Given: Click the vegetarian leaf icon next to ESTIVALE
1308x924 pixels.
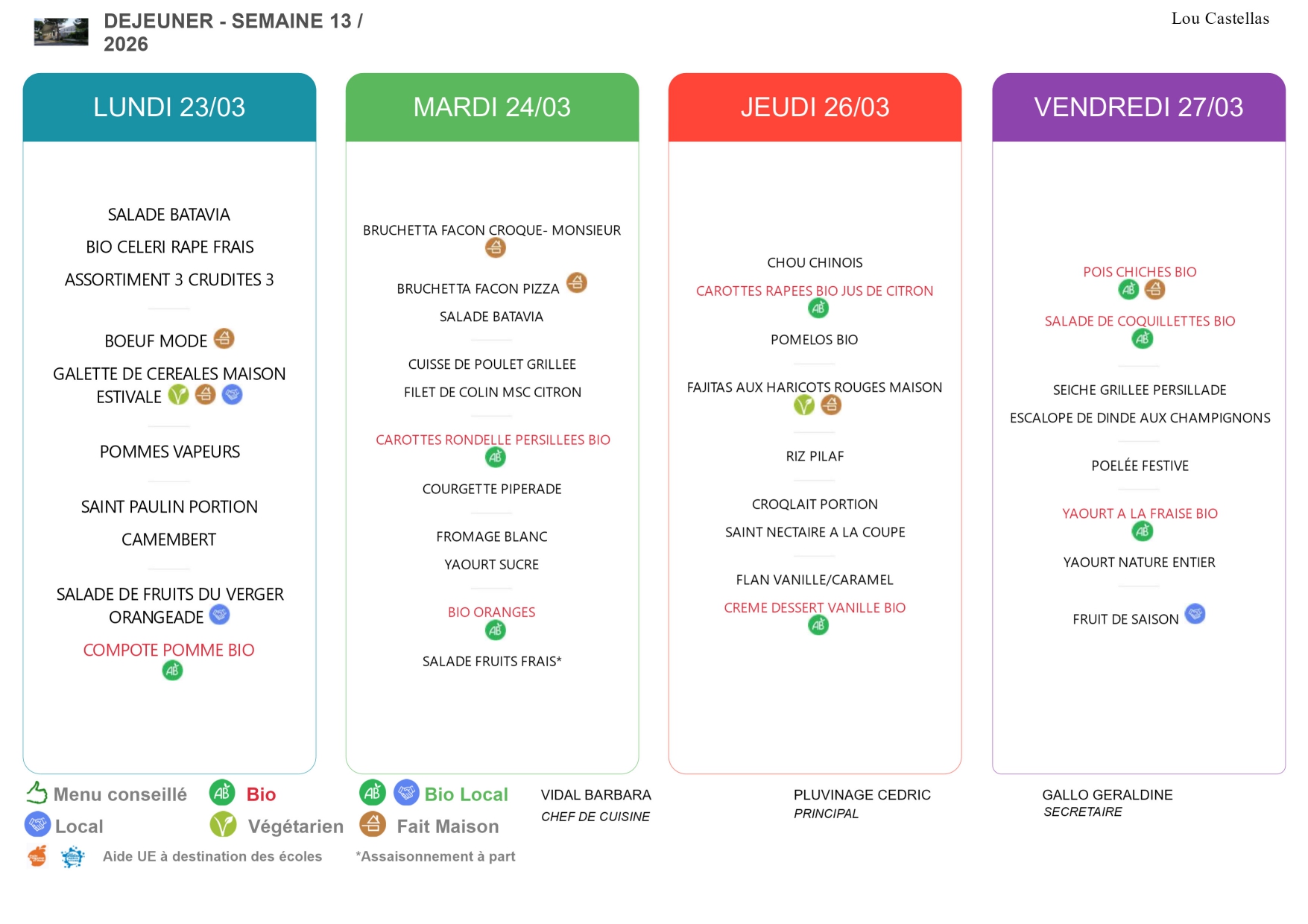Looking at the screenshot, I should point(178,394).
